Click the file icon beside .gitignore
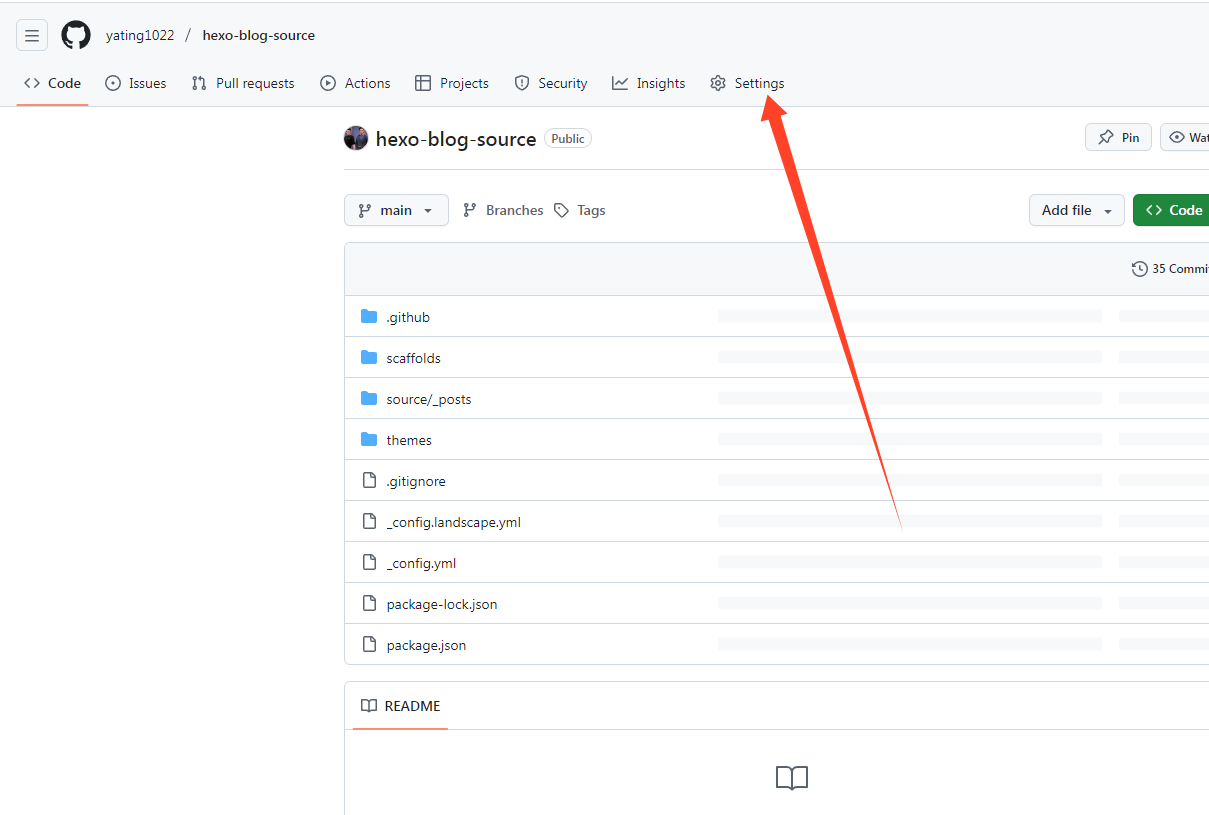This screenshot has height=815, width=1209. [x=369, y=481]
